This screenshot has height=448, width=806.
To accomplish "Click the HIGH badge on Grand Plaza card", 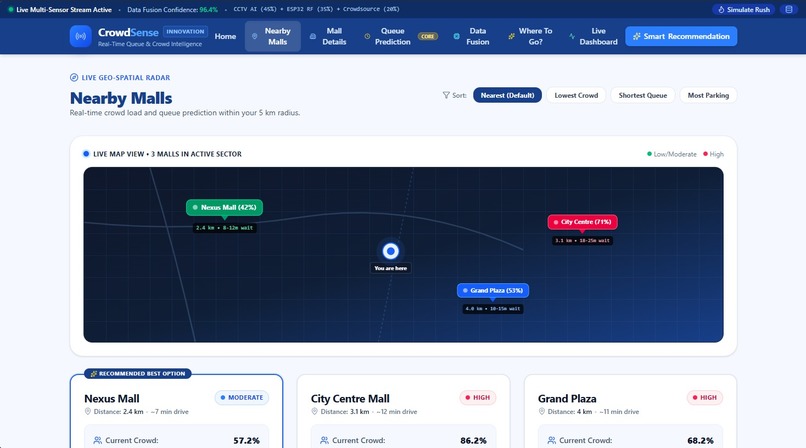I will [705, 398].
